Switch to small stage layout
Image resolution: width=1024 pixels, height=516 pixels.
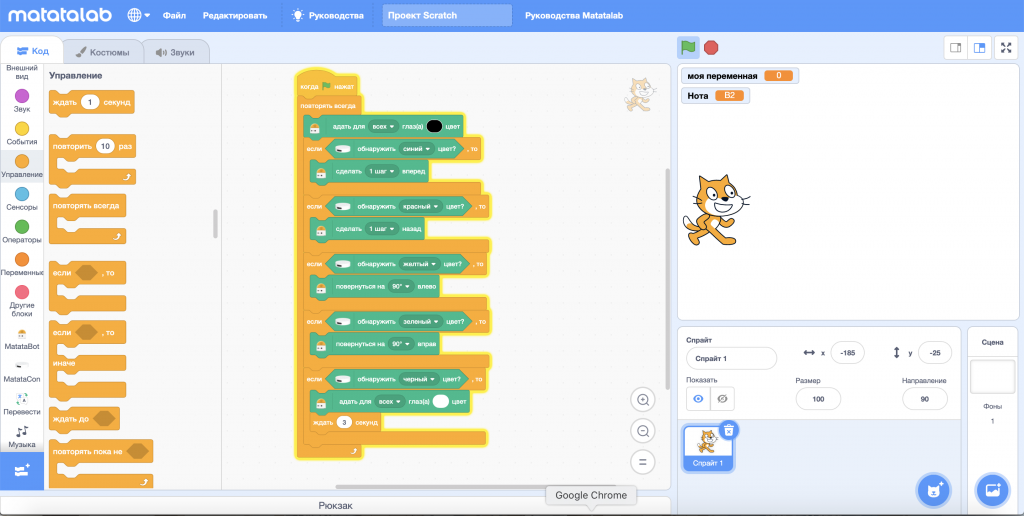(x=955, y=47)
